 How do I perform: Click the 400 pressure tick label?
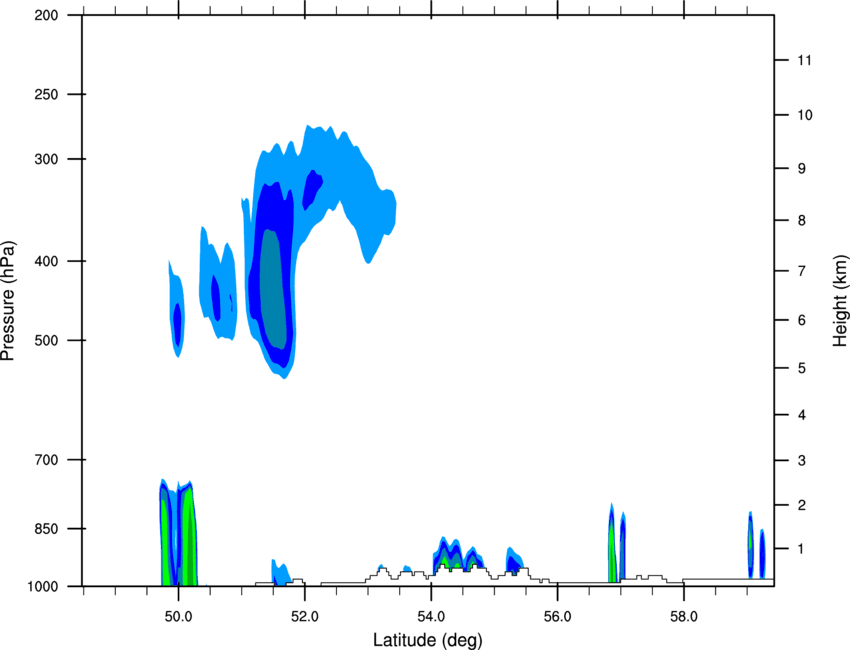(x=46, y=261)
